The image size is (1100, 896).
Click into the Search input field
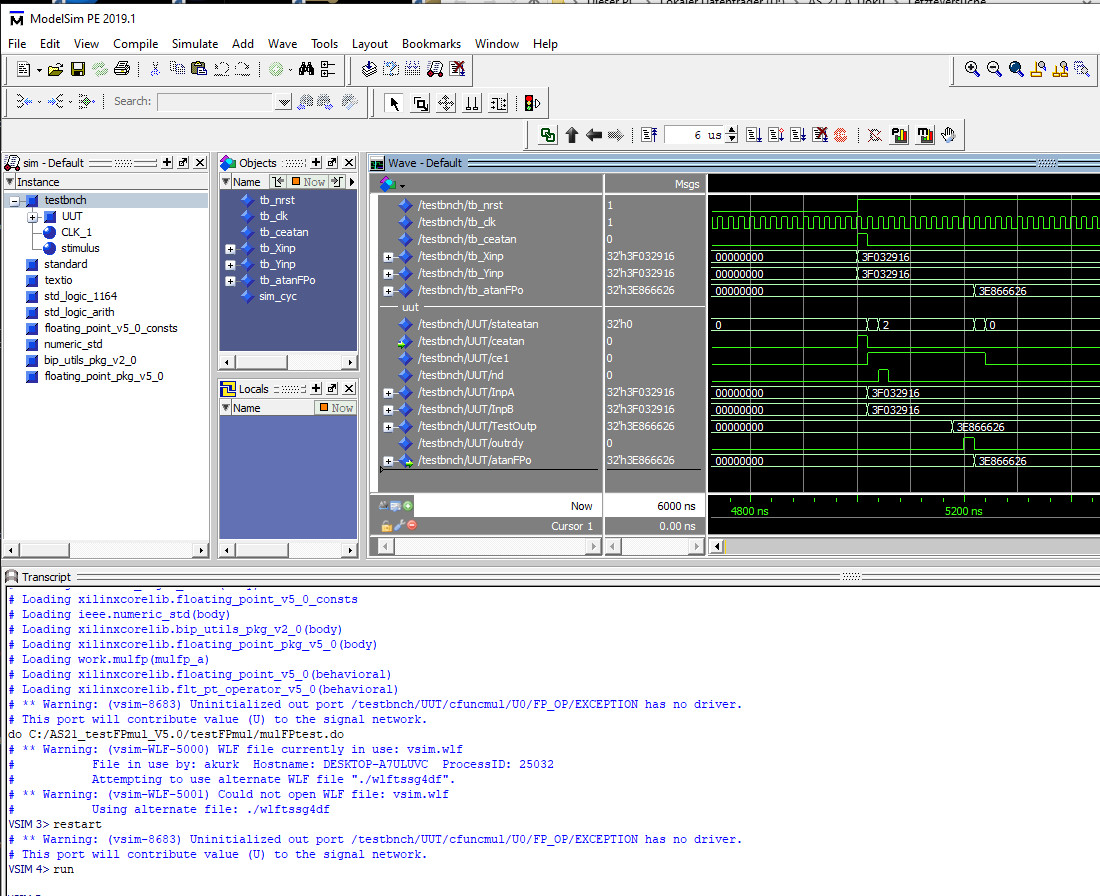215,102
